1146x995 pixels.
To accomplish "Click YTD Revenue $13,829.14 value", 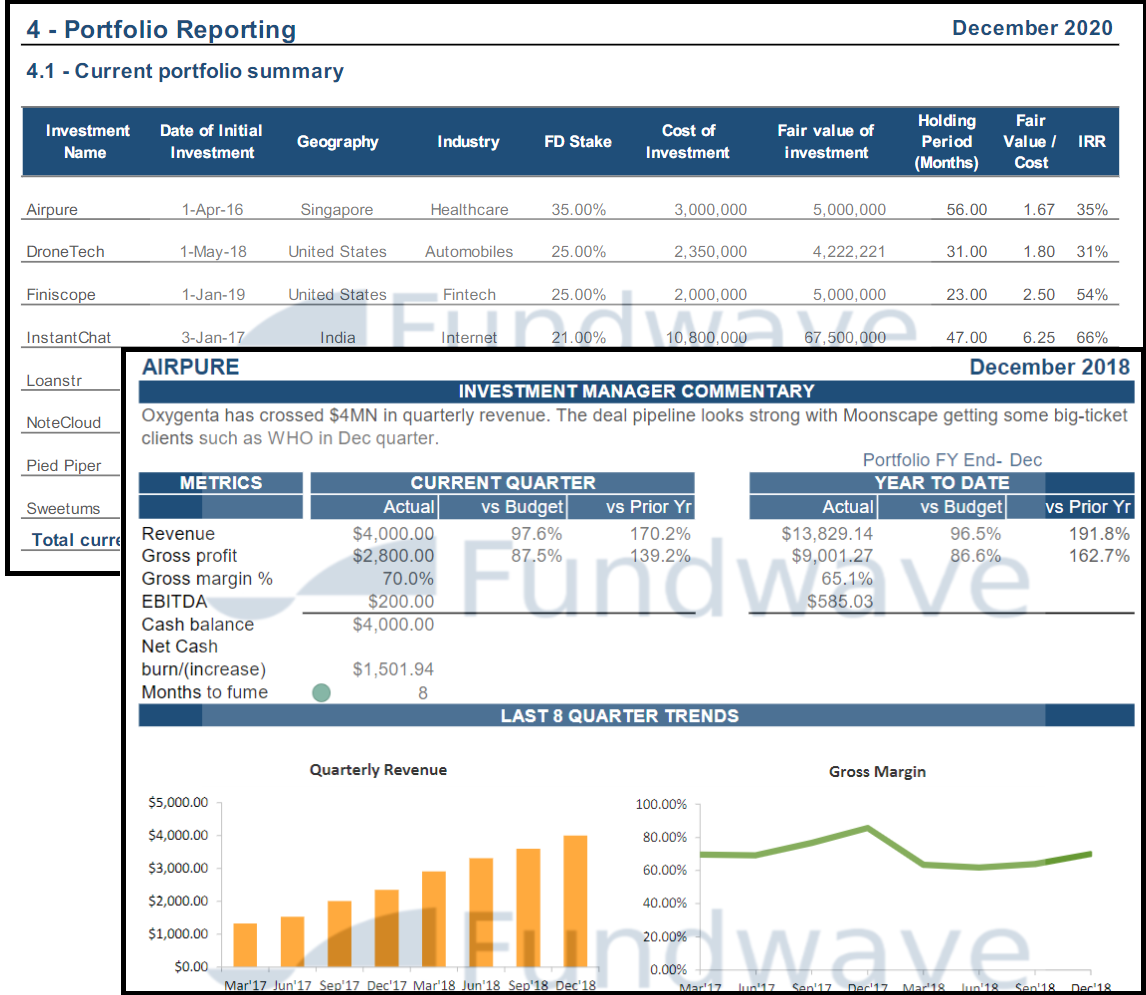I will coord(827,534).
